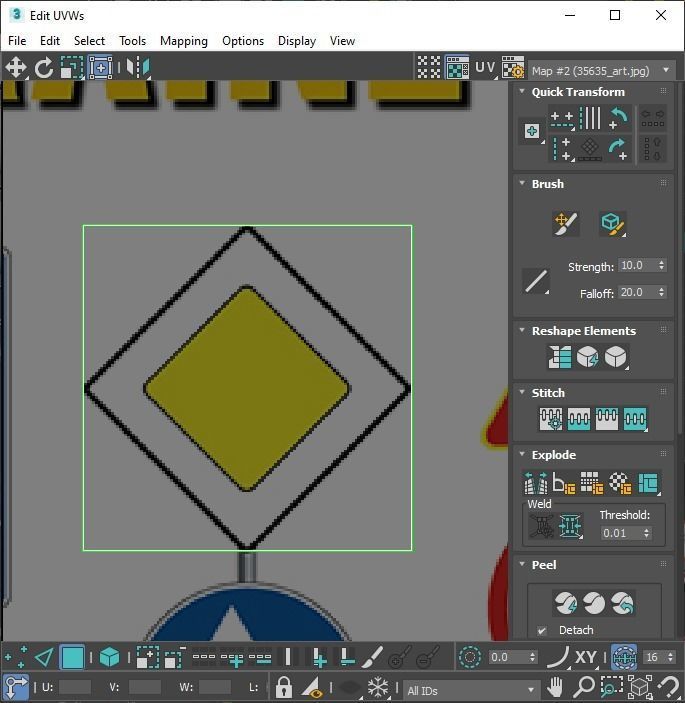Image resolution: width=685 pixels, height=703 pixels.
Task: Click Flatten by Smoothing Group icon
Action: pyautogui.click(x=592, y=482)
